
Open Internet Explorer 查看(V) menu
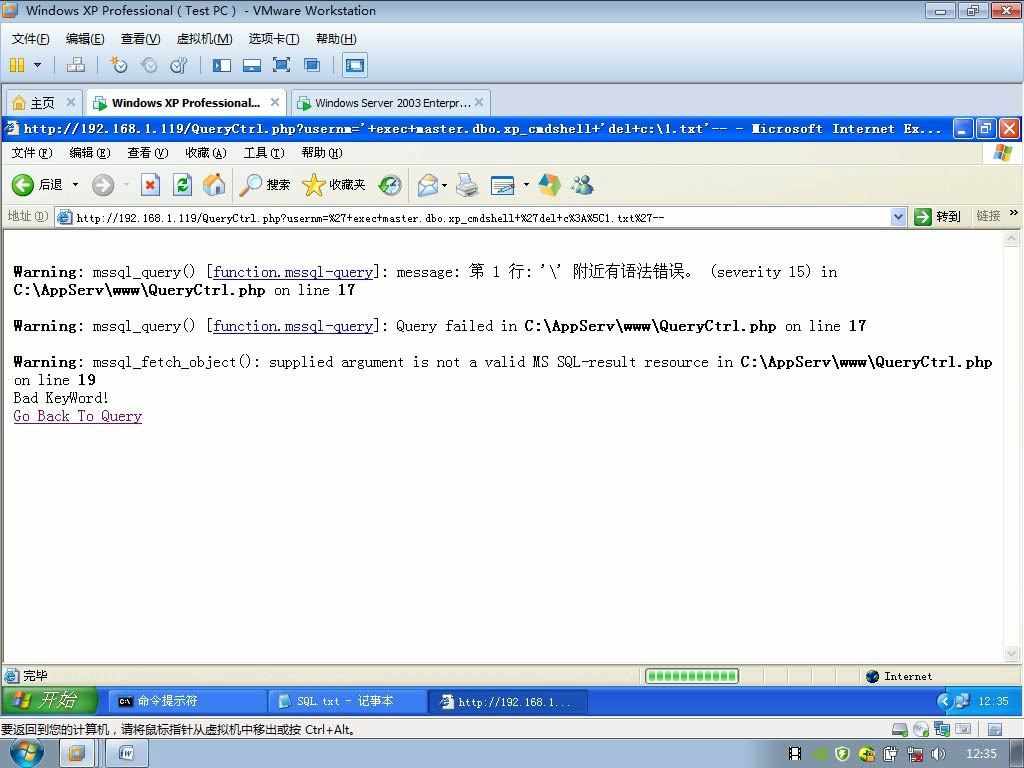pyautogui.click(x=148, y=153)
